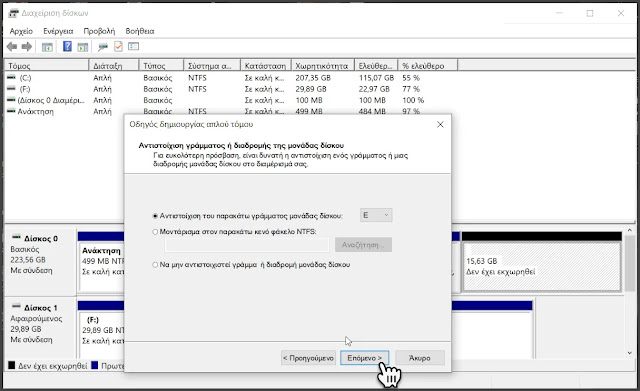Select the radio 'Να μην αντιστοιχιστεί γράμμα'
640x391 pixels.
tap(155, 265)
